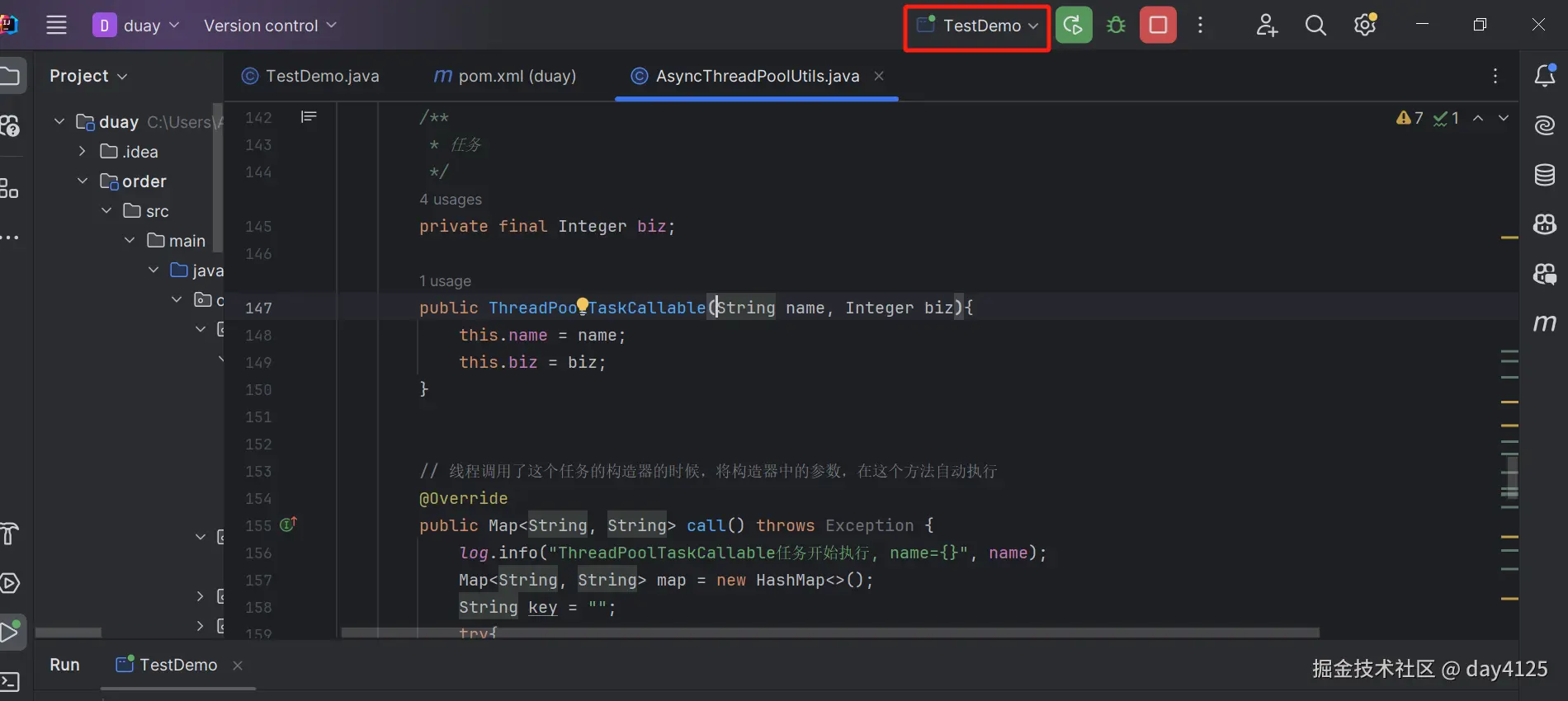Open the Build hammer tool window

[9, 534]
